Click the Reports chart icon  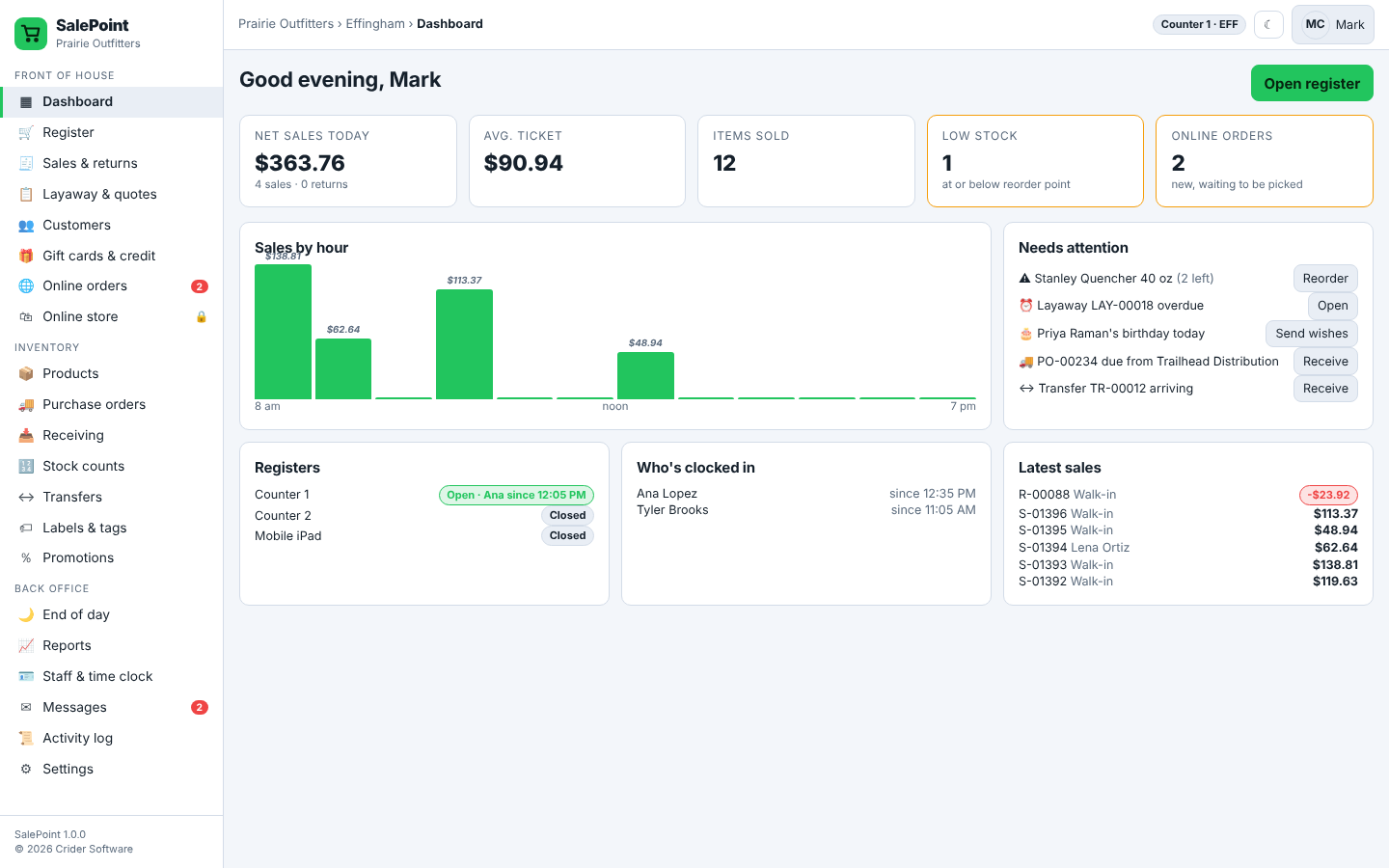(26, 646)
